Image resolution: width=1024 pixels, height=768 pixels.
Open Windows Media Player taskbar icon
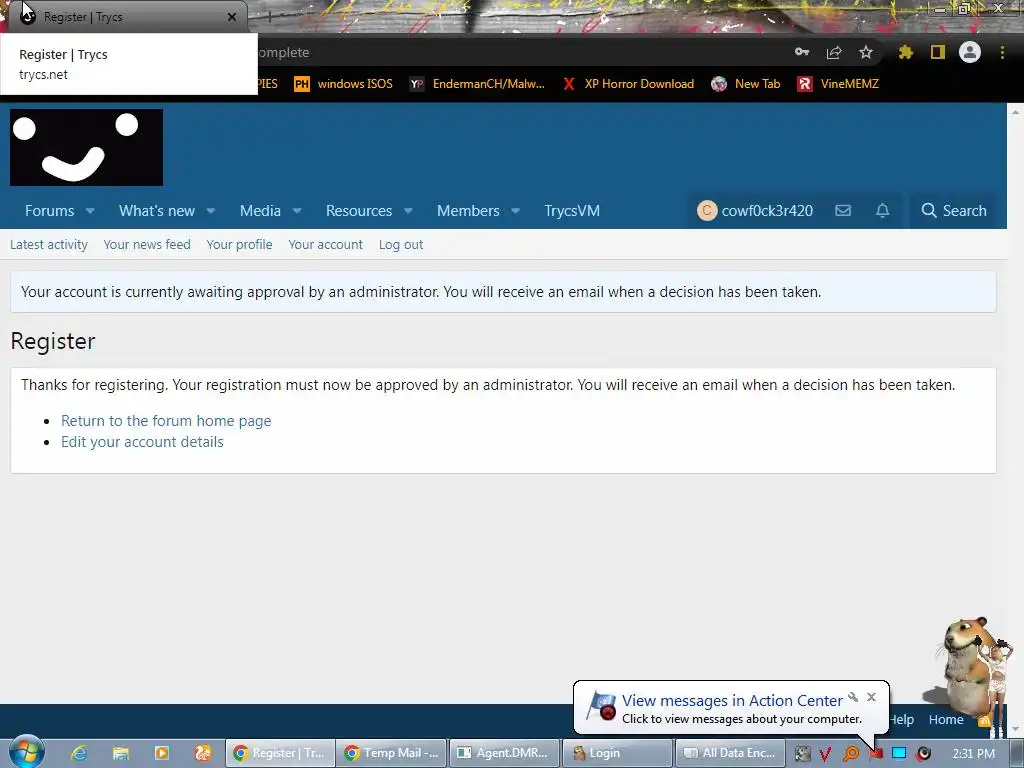point(161,753)
